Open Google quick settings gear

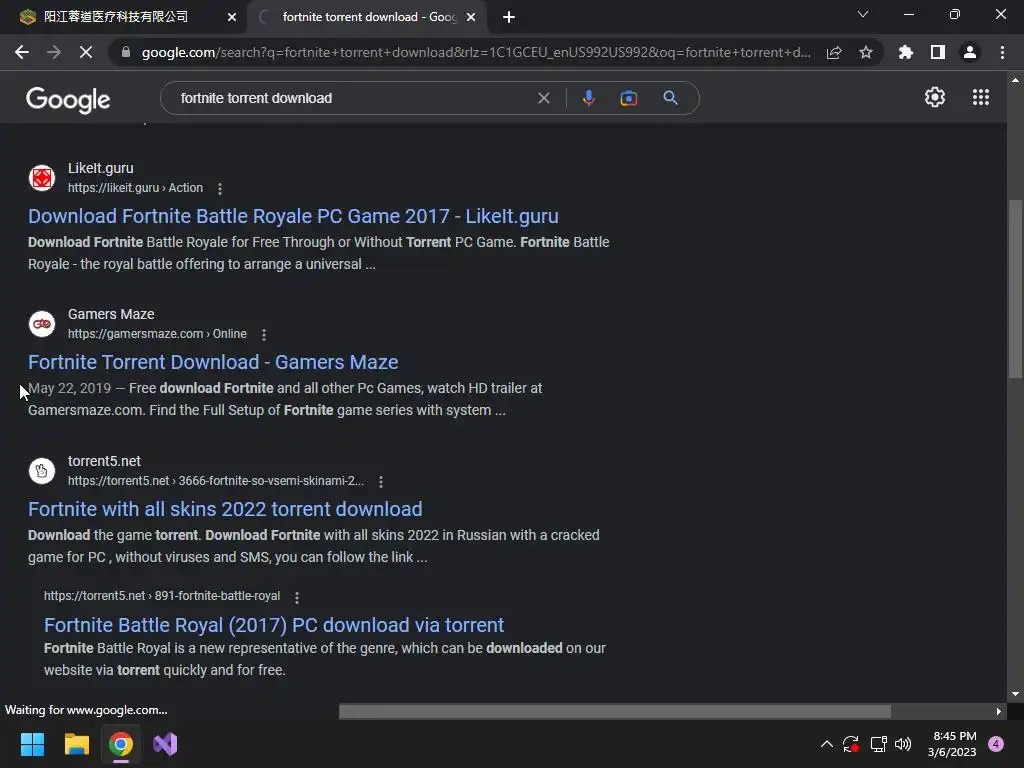935,97
